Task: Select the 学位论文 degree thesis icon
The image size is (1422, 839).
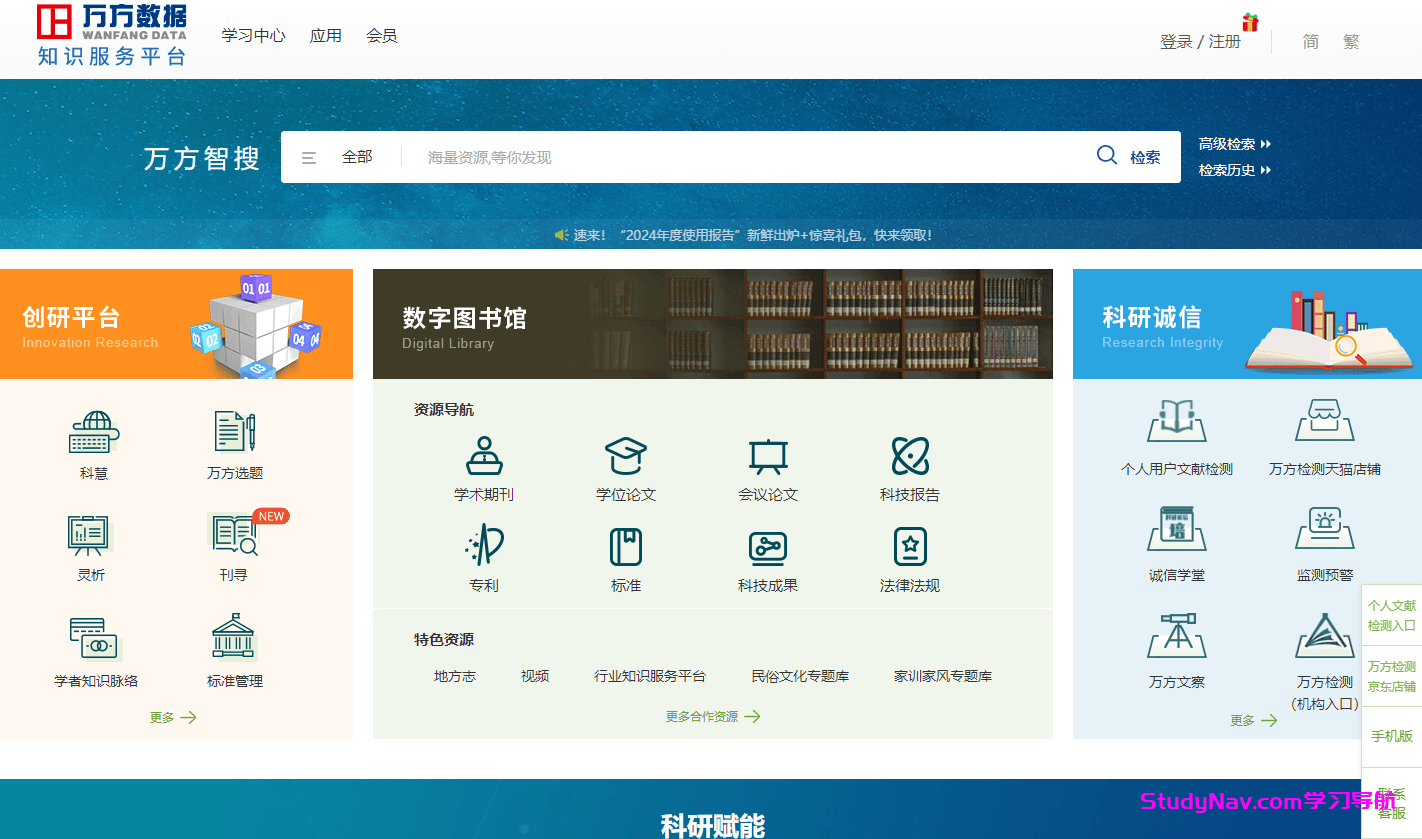Action: point(625,470)
